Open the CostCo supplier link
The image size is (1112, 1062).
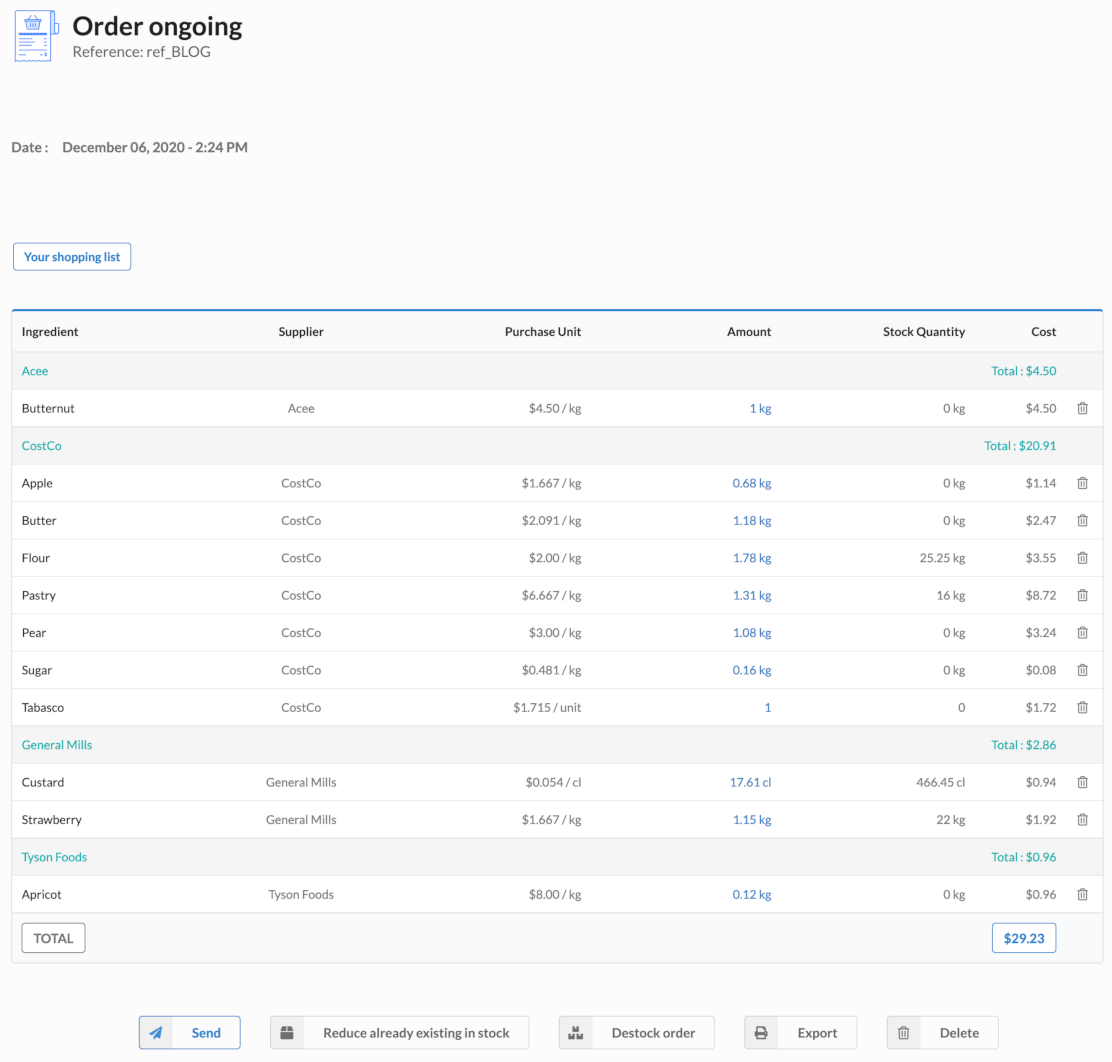41,446
